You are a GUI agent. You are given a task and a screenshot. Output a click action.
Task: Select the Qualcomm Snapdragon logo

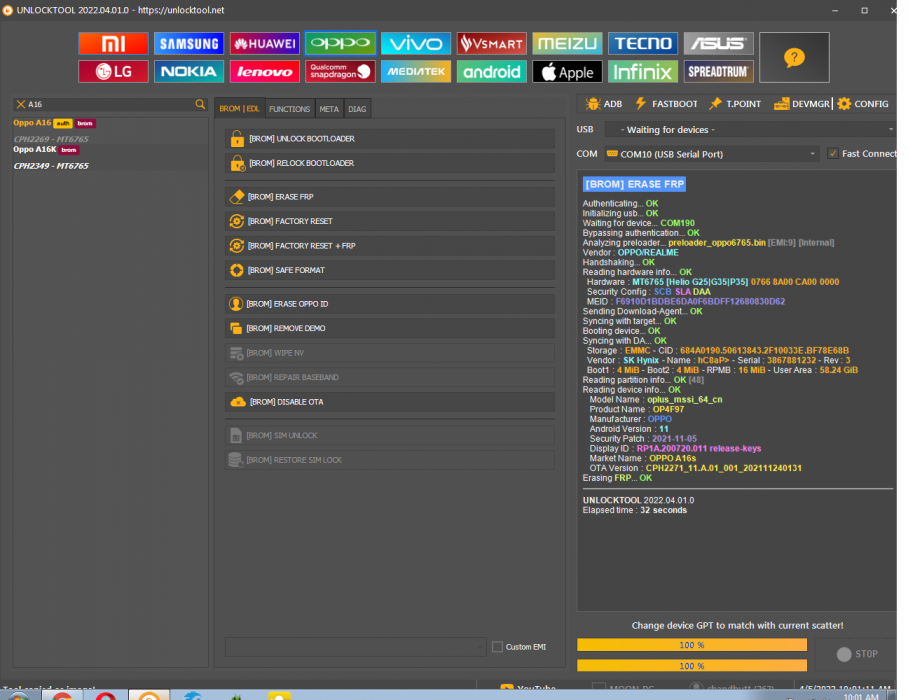tap(340, 72)
